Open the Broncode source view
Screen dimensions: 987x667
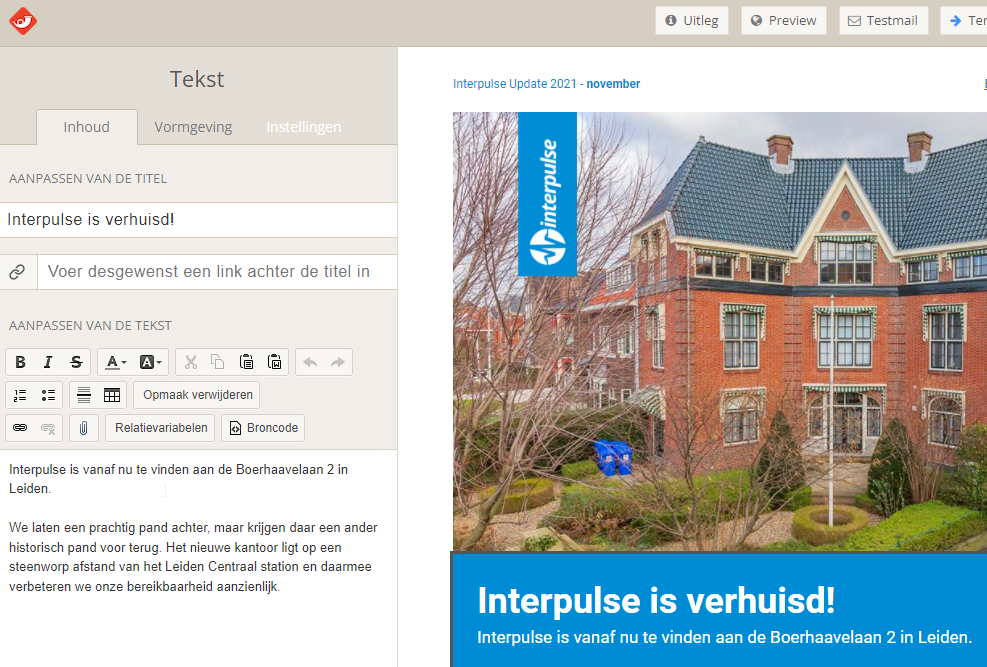[263, 428]
